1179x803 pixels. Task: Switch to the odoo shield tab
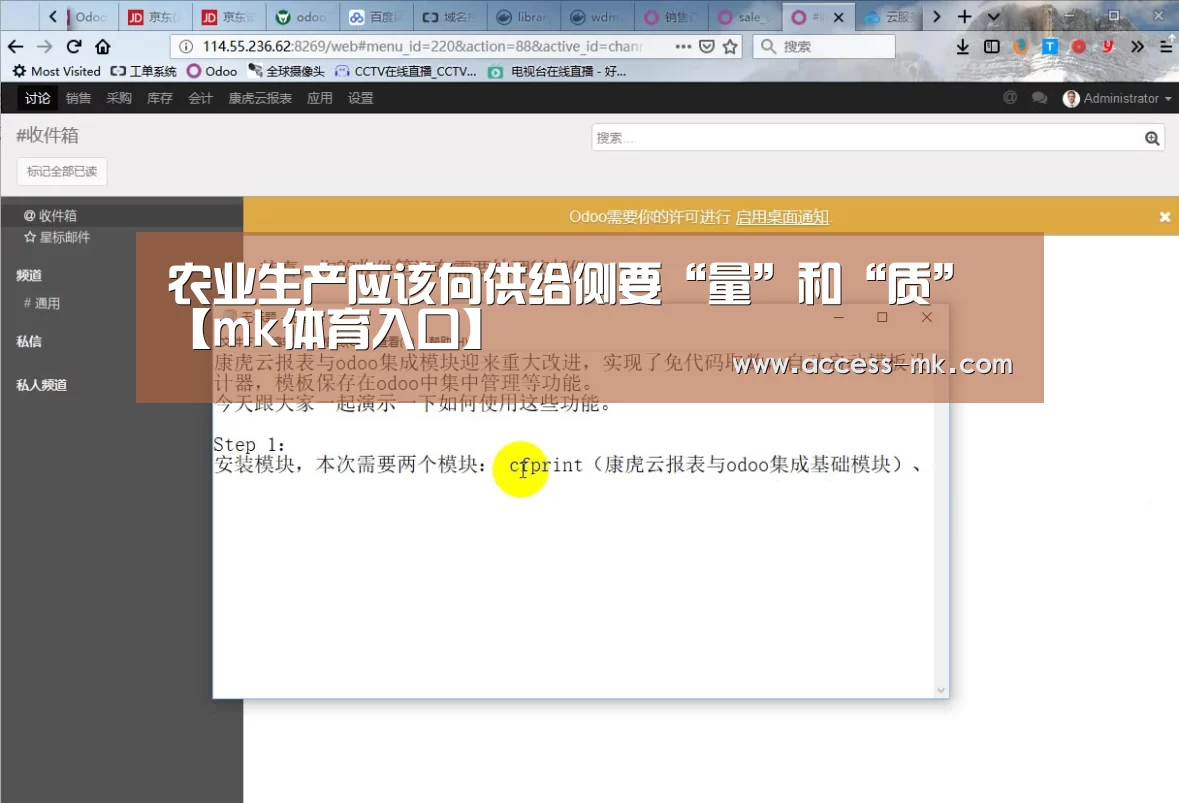point(302,17)
